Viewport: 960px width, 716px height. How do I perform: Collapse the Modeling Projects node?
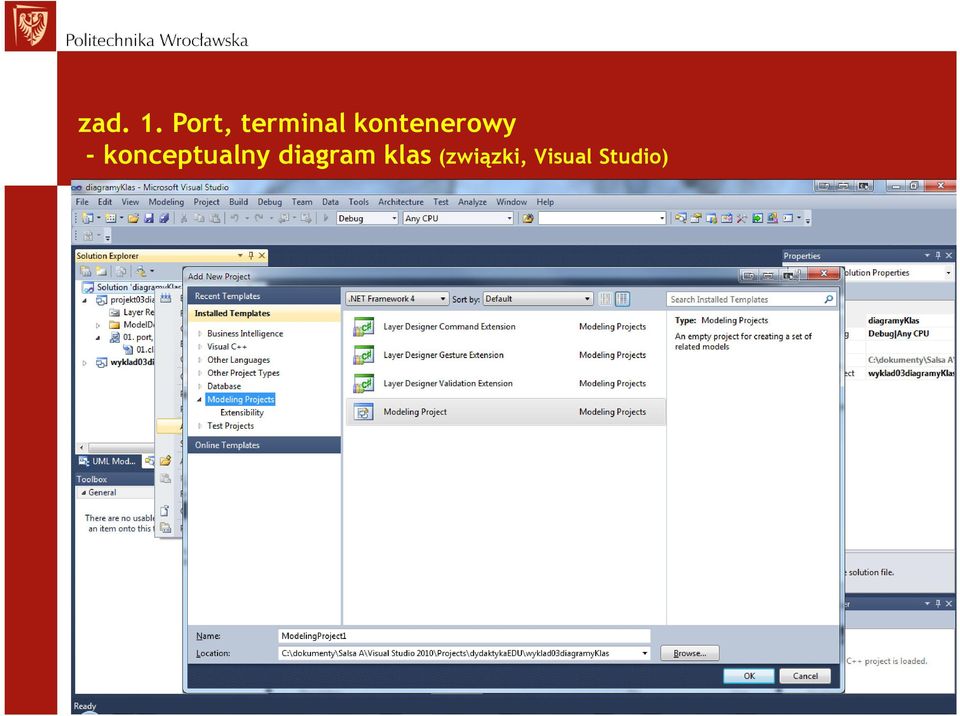pyautogui.click(x=200, y=399)
